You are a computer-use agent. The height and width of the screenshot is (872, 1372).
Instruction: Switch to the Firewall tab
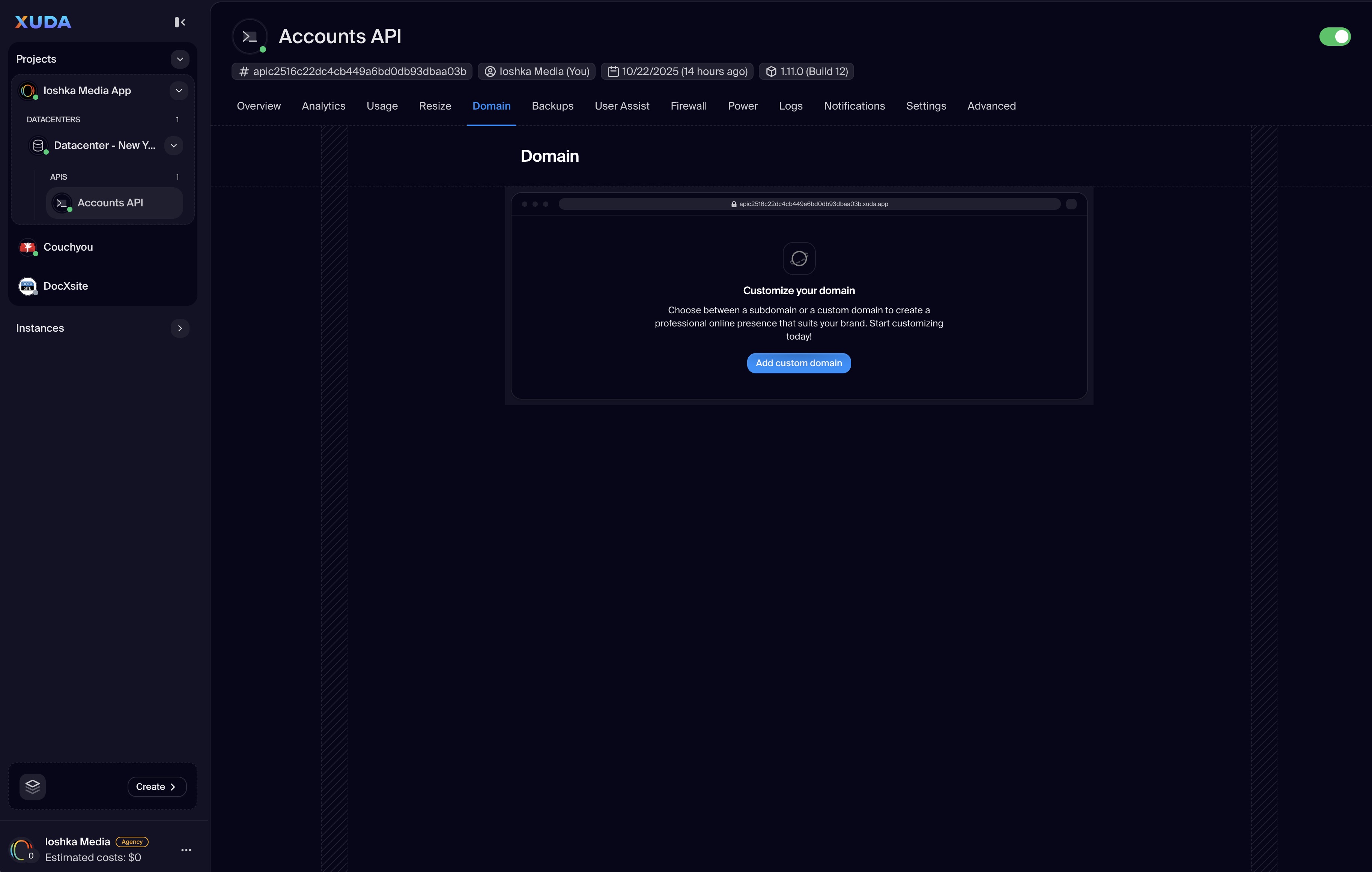(x=688, y=106)
